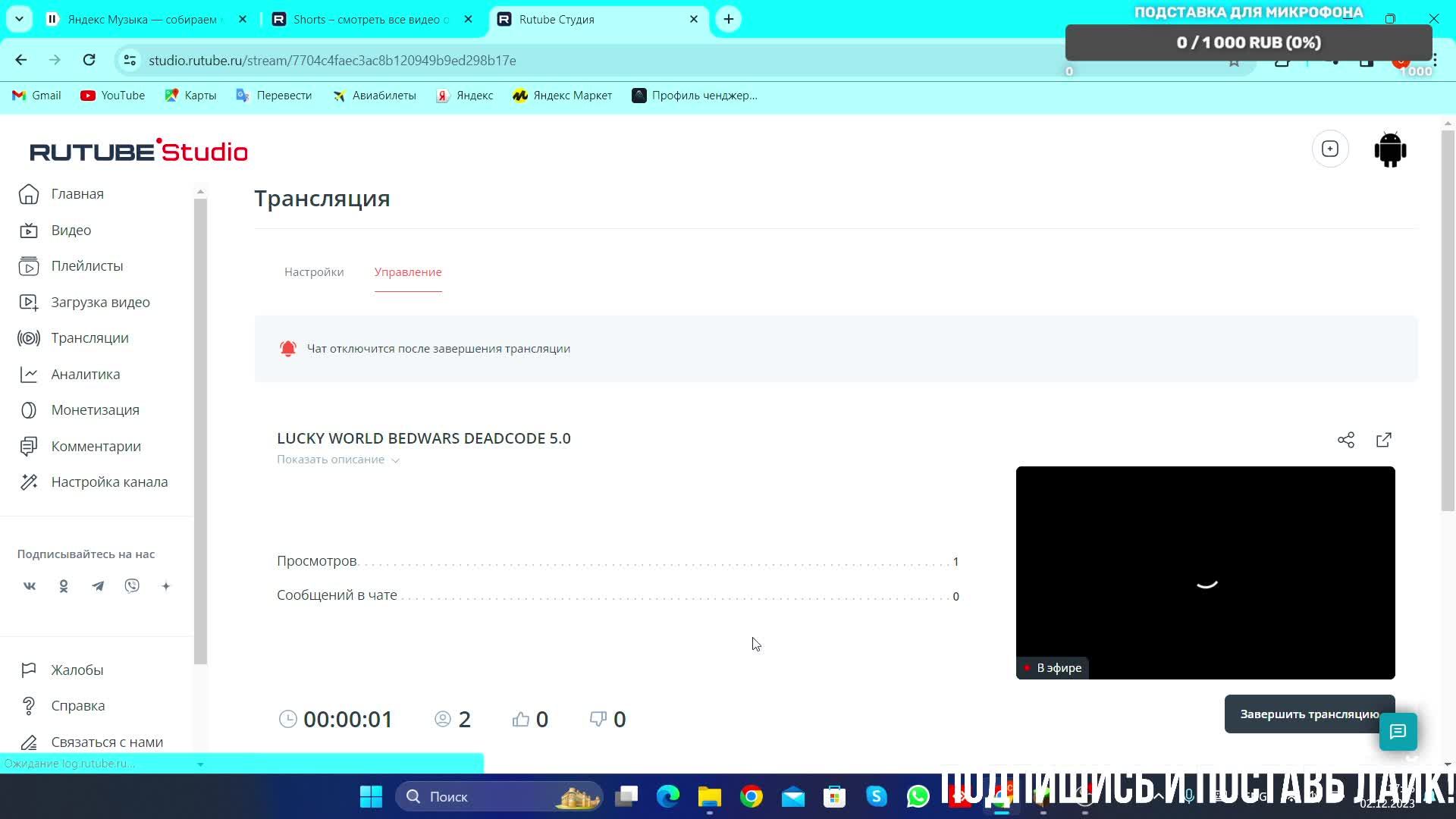The height and width of the screenshot is (819, 1456).
Task: Click the browser address bar URL
Action: pos(332,61)
